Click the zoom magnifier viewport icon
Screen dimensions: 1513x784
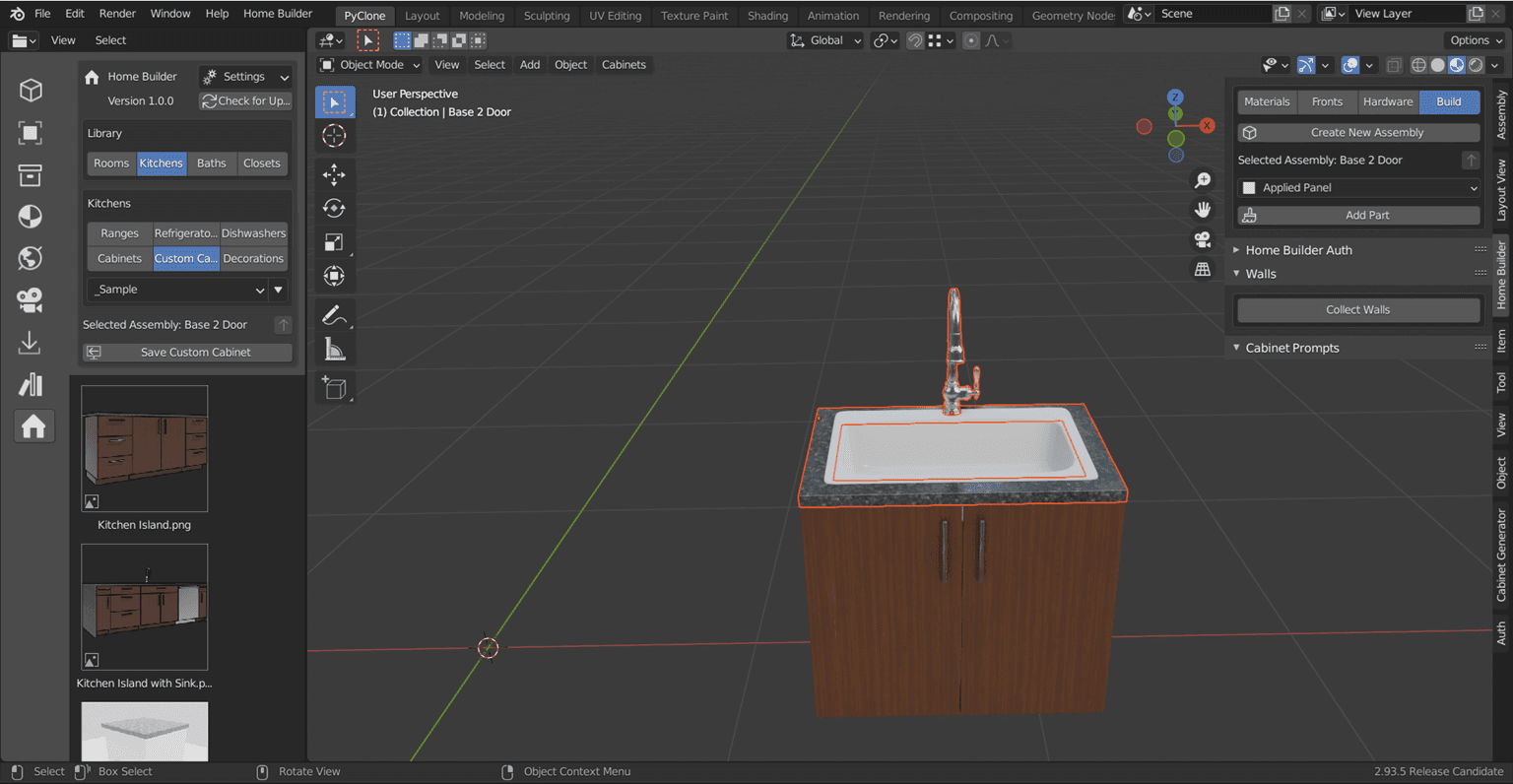[x=1203, y=180]
